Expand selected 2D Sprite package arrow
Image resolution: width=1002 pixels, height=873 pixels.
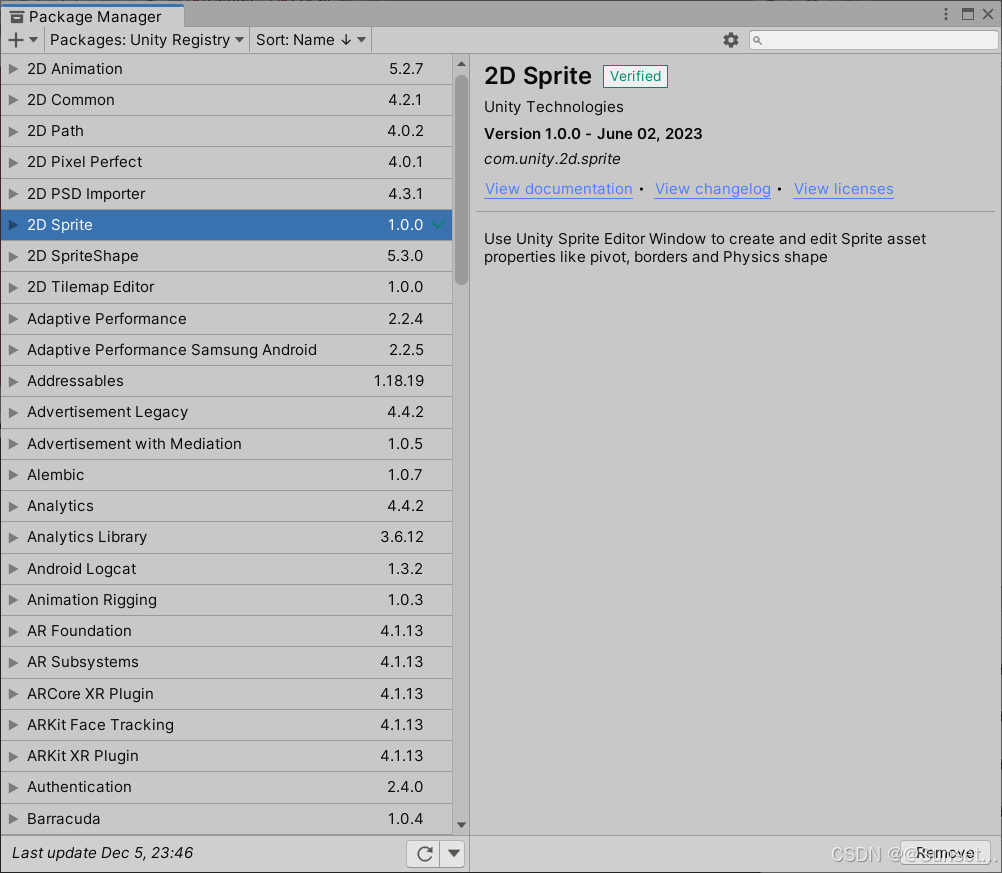pos(13,225)
